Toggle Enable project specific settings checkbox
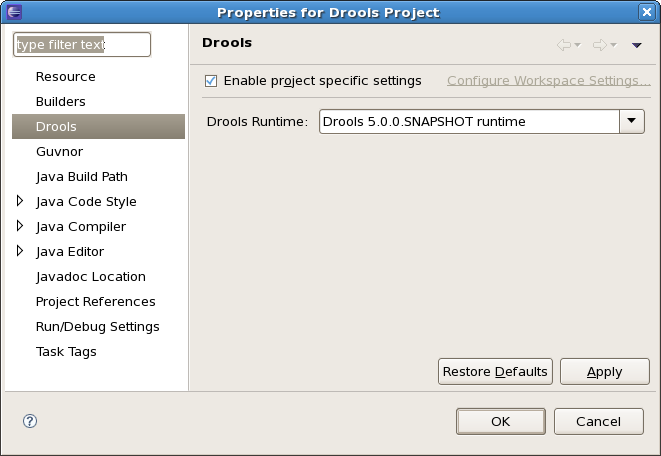Image resolution: width=661 pixels, height=456 pixels. (x=211, y=81)
